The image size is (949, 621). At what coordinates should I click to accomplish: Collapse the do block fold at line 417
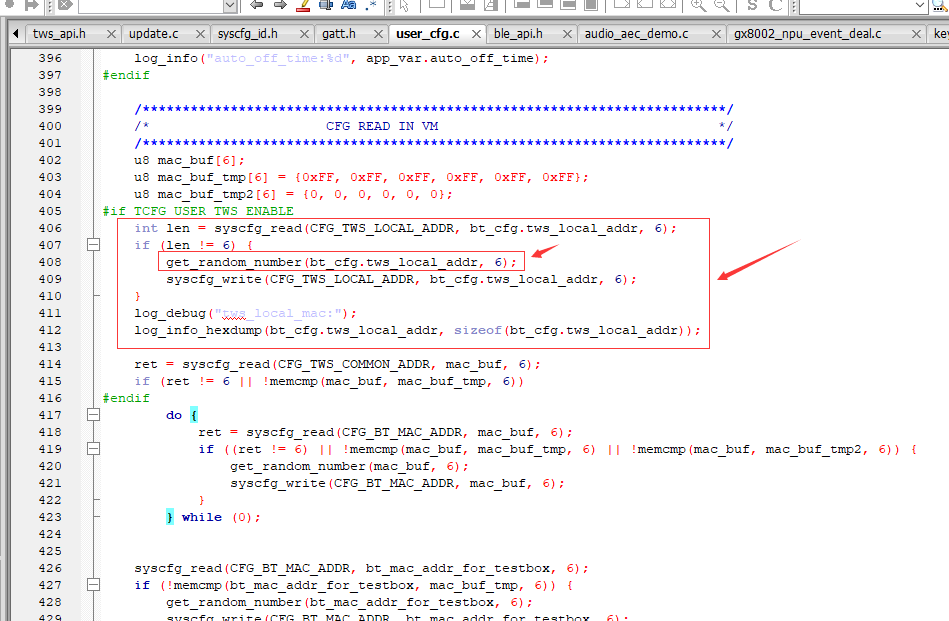[93, 415]
